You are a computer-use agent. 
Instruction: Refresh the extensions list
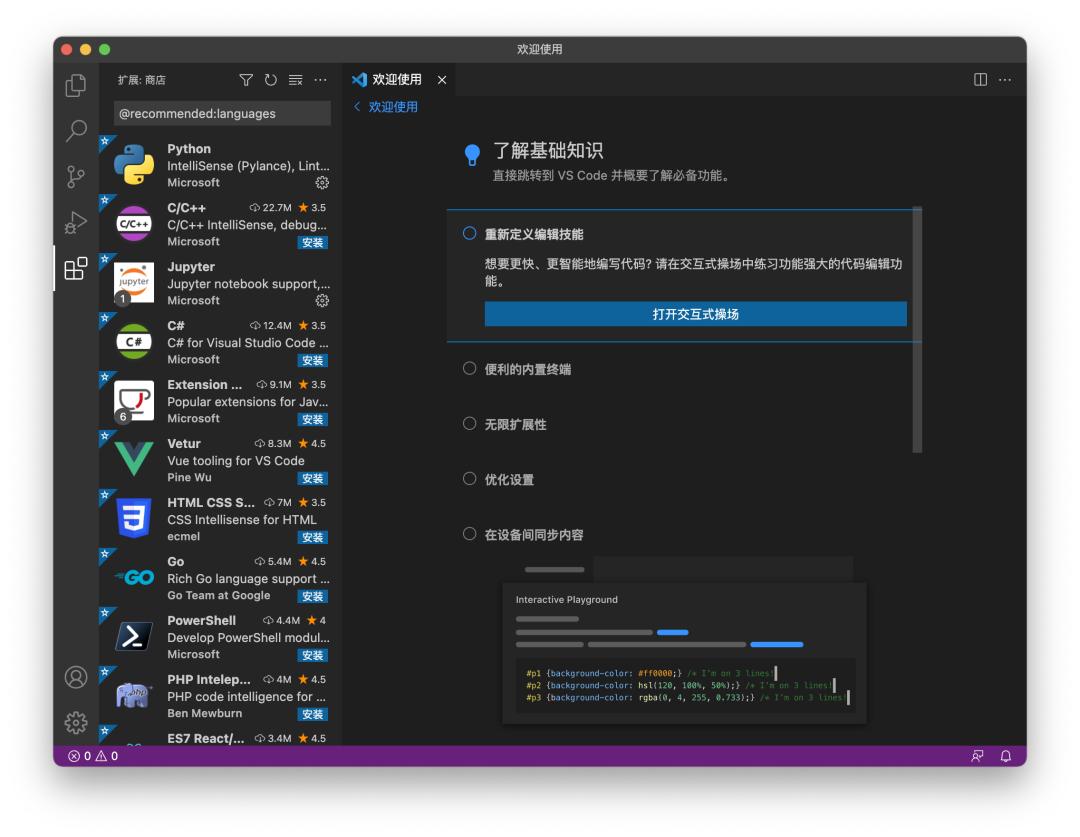(x=271, y=80)
